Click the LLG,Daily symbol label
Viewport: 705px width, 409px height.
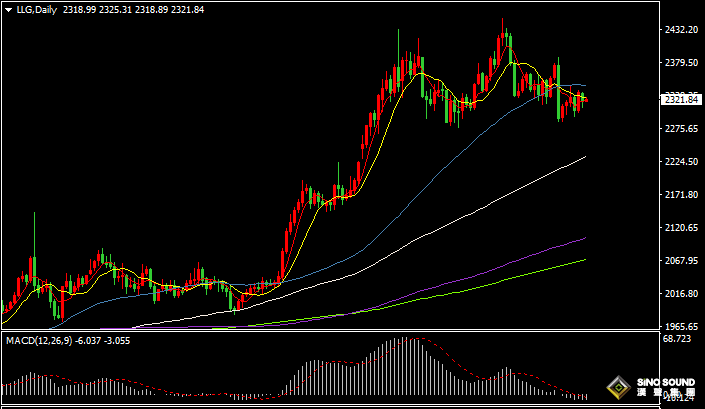[36, 9]
